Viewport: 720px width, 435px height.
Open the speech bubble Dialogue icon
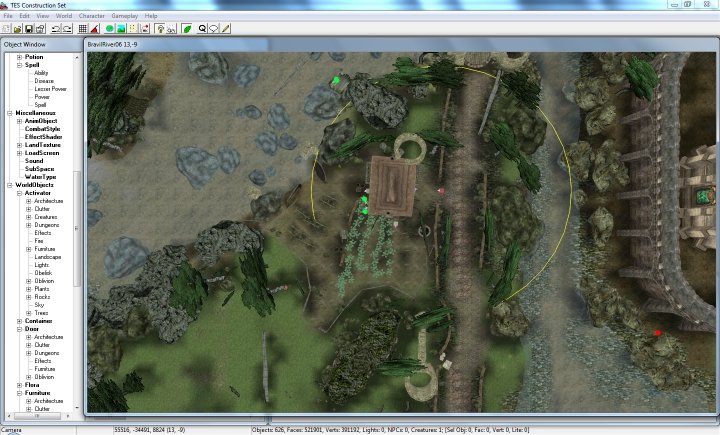point(214,28)
